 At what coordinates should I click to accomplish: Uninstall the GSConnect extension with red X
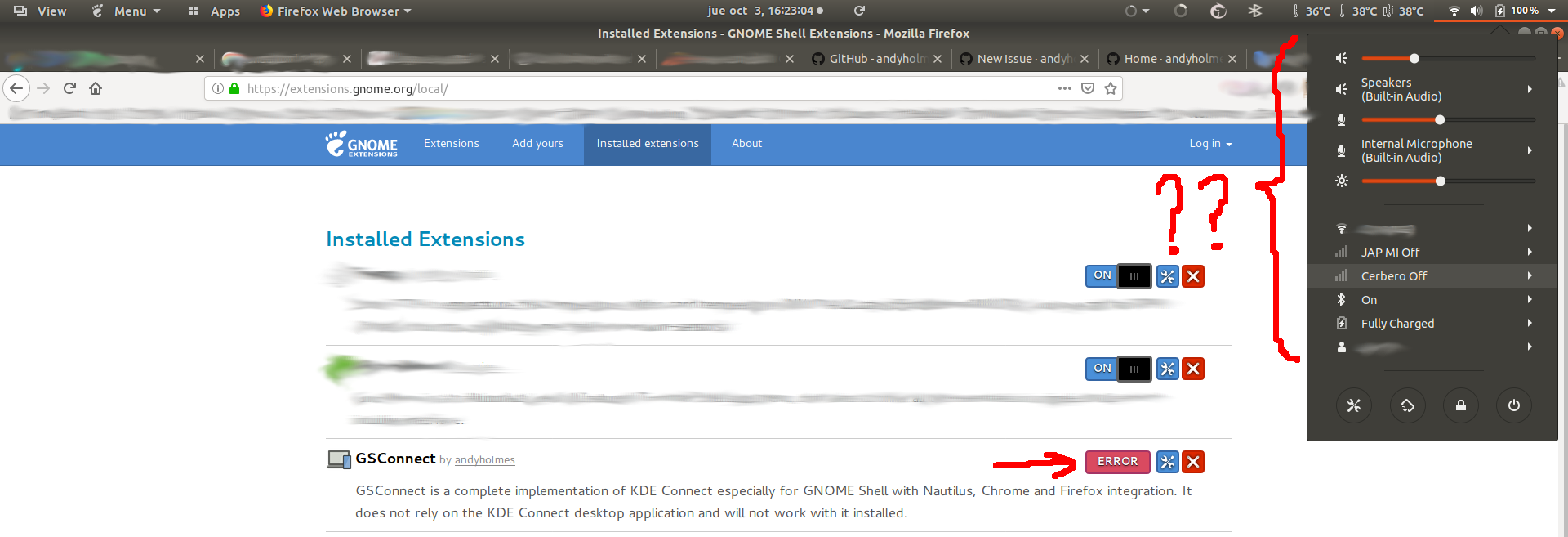click(1193, 462)
